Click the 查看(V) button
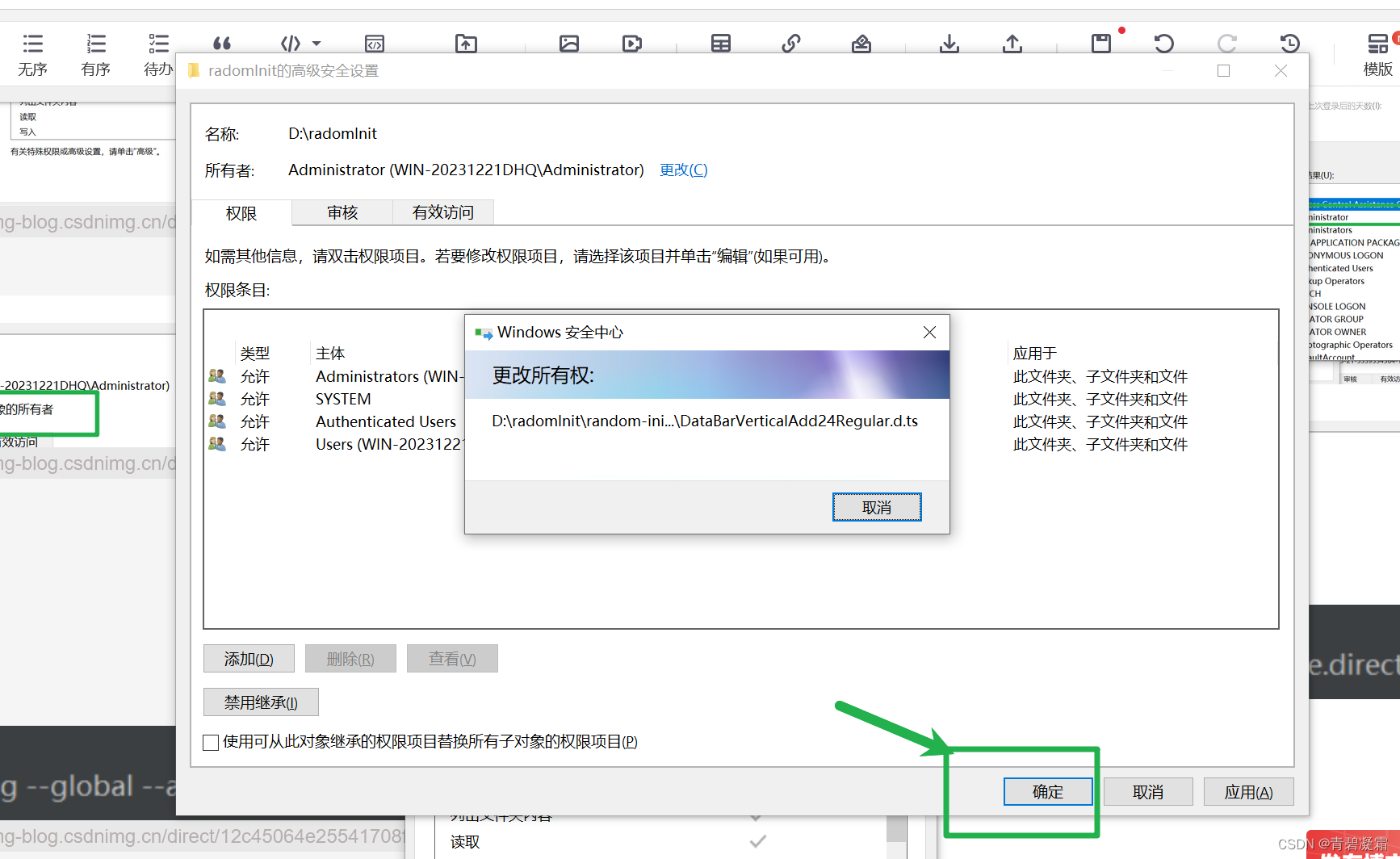 click(x=452, y=659)
